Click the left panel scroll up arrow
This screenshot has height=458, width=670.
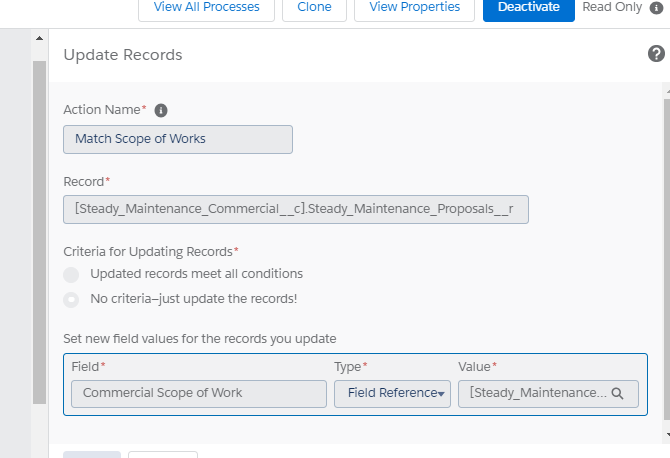pyautogui.click(x=40, y=39)
